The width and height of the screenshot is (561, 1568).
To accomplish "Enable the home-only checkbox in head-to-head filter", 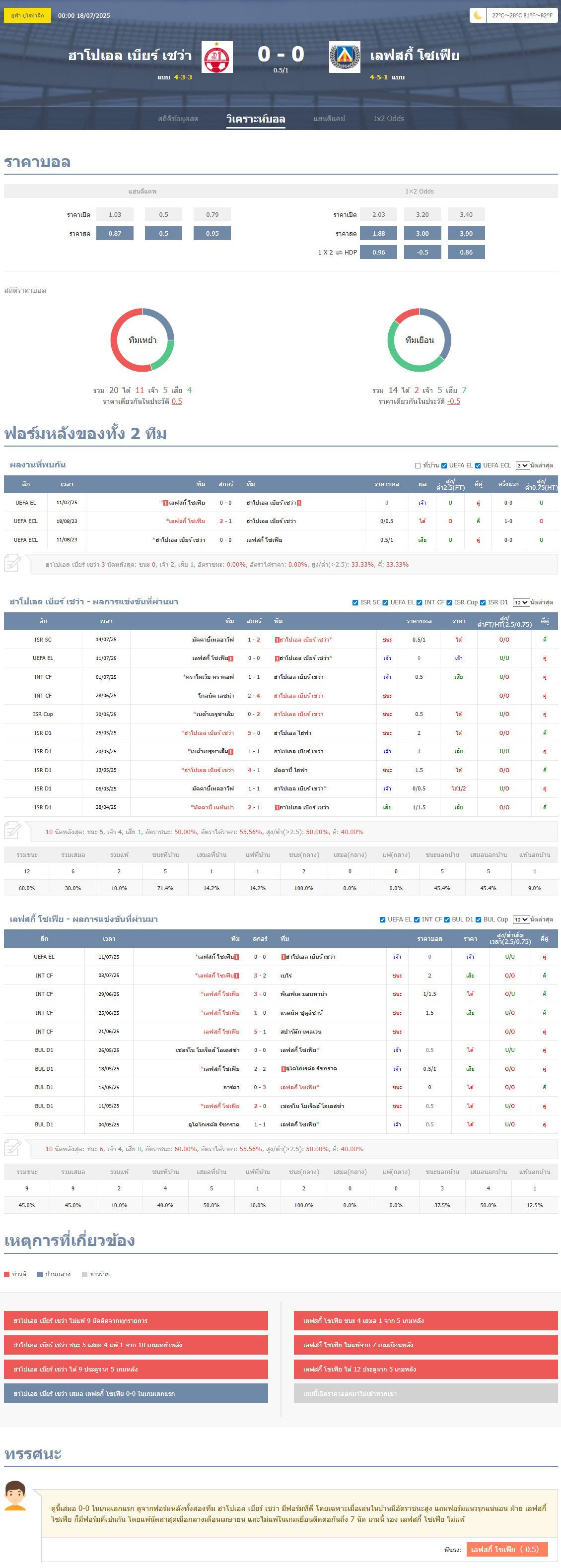I will (x=418, y=465).
